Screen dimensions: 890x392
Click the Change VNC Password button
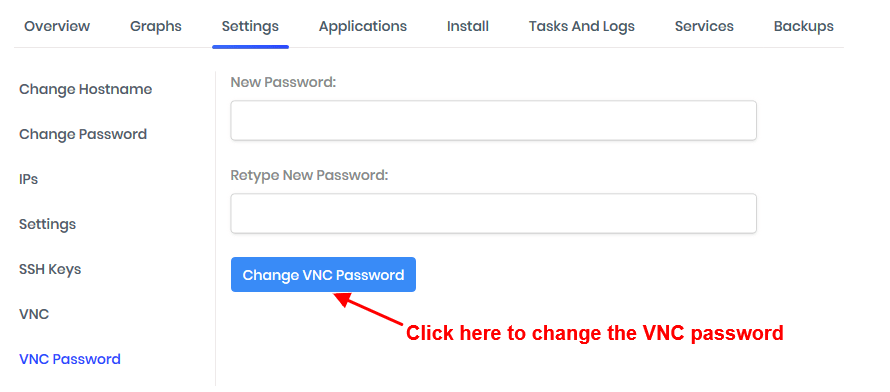point(323,275)
